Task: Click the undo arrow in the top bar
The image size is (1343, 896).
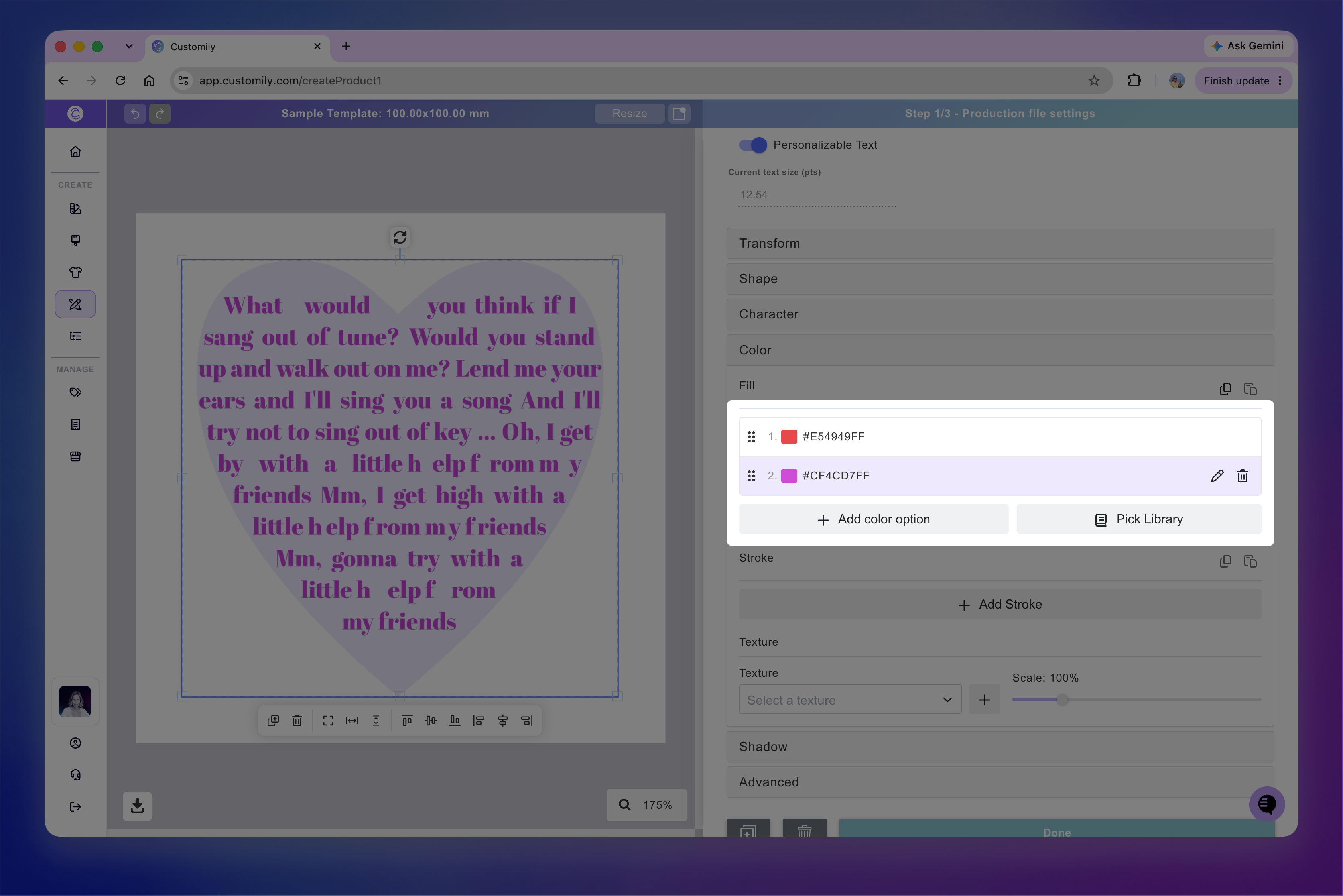Action: point(135,114)
